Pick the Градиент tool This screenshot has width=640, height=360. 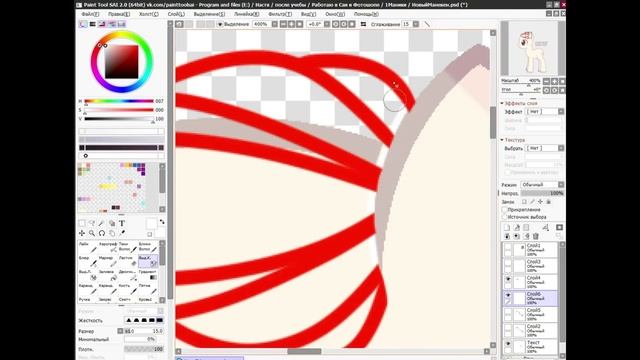click(x=148, y=275)
